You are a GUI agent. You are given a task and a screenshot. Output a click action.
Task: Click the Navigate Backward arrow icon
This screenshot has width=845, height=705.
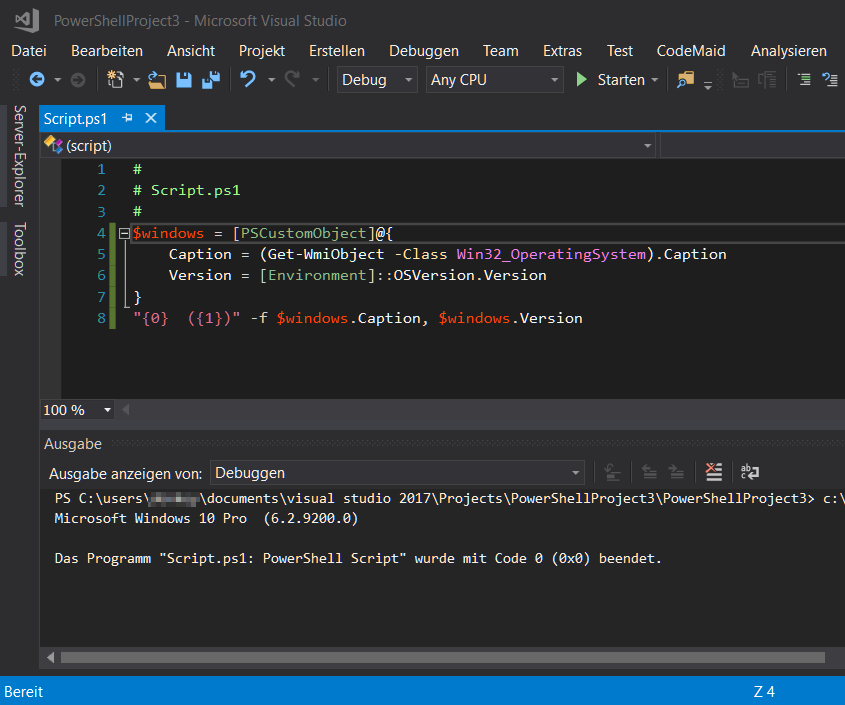35,79
